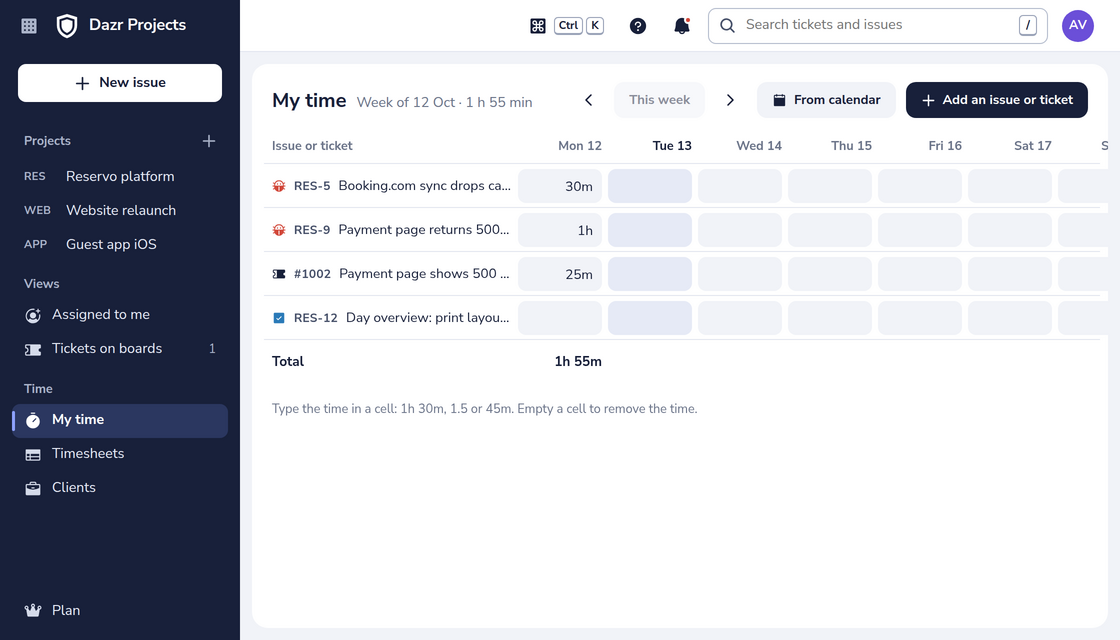Image resolution: width=1120 pixels, height=640 pixels.
Task: Click Add an issue or ticket
Action: [x=996, y=100]
